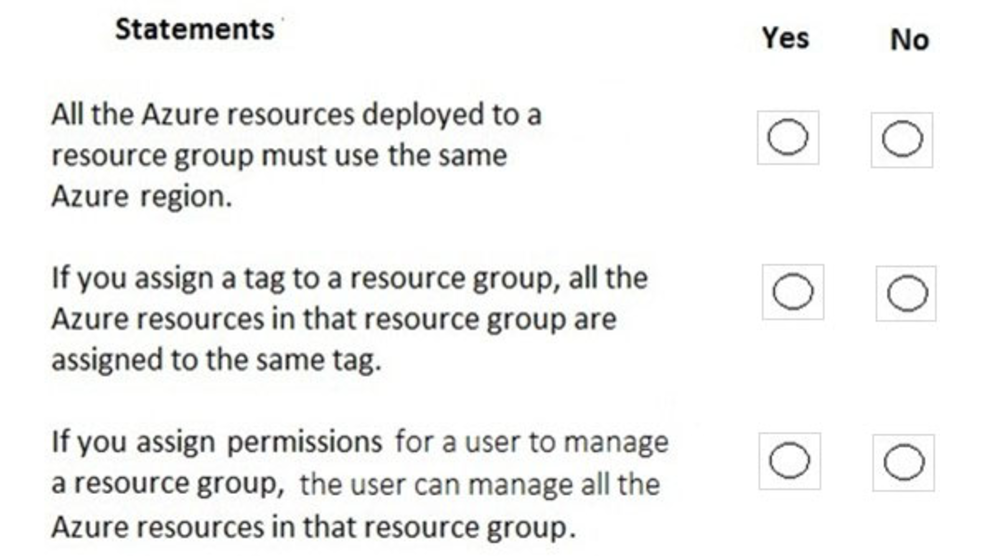Click the line starting 'If you assign a tag'
This screenshot has height=557, width=1005.
[349, 277]
